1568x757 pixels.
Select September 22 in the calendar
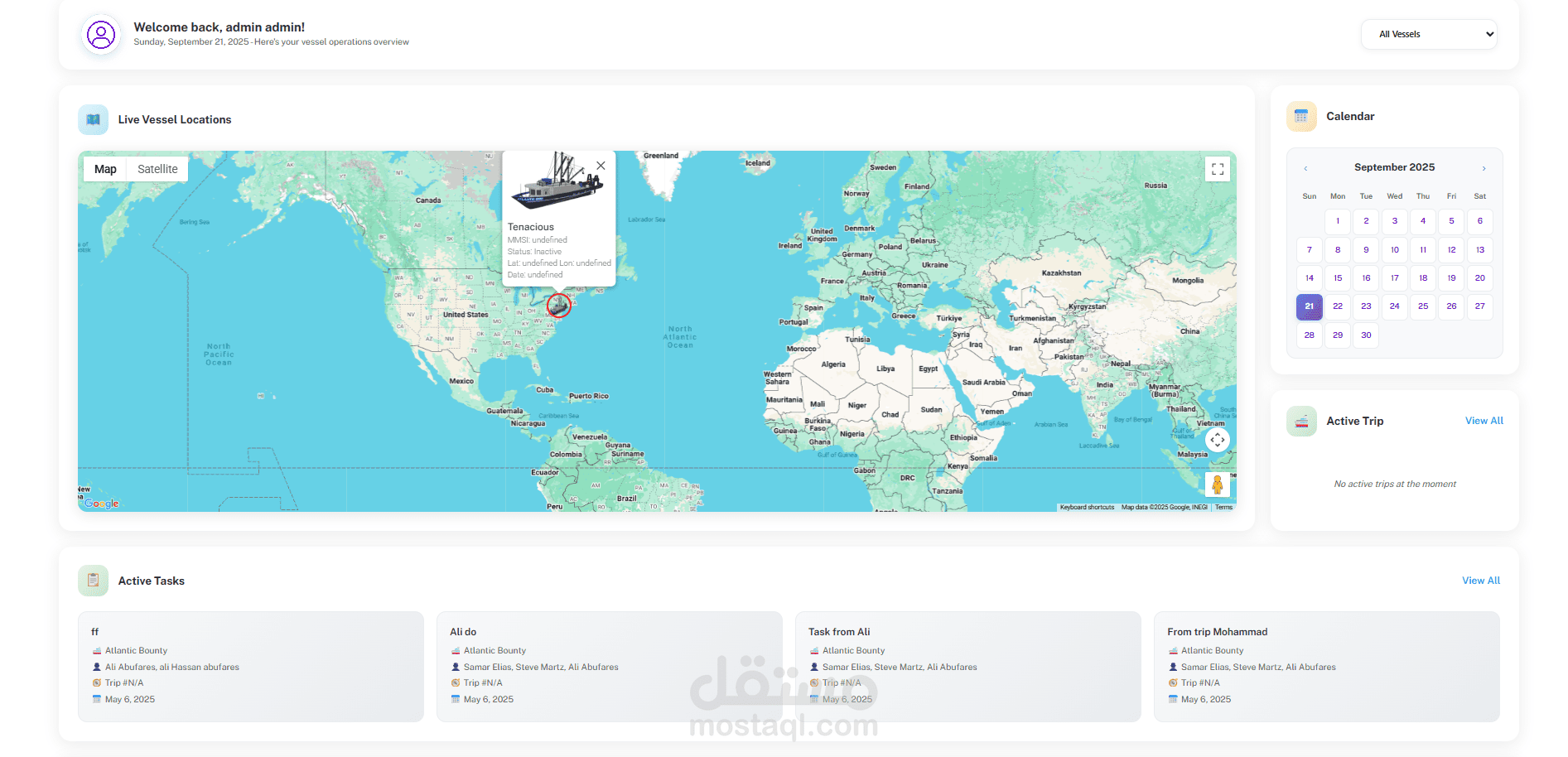tap(1338, 306)
